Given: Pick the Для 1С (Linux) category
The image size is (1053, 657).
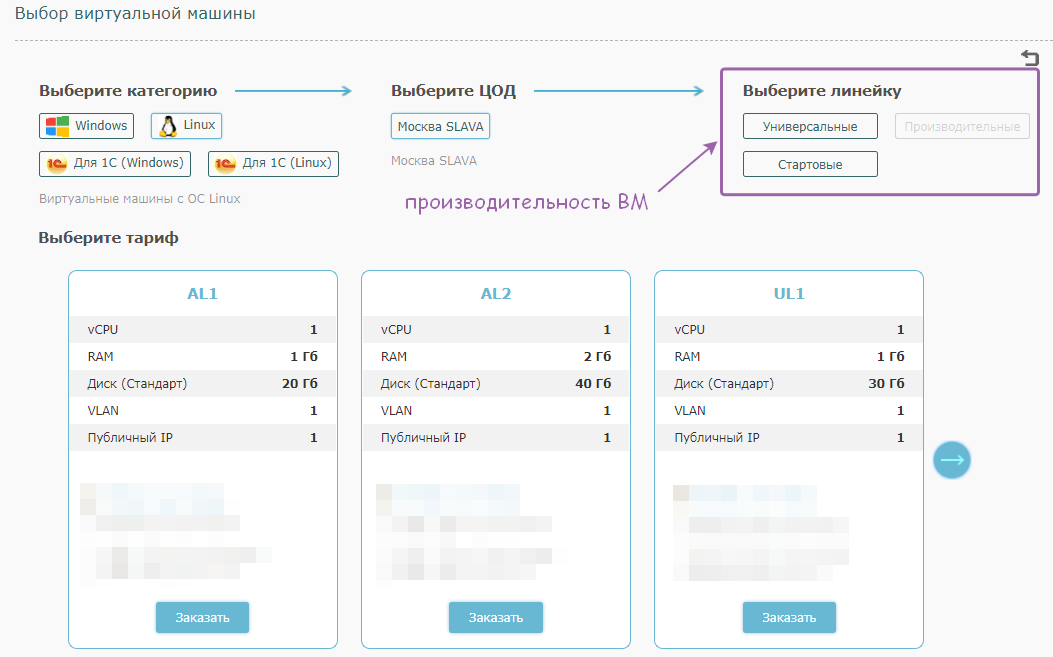Looking at the screenshot, I should (x=274, y=163).
